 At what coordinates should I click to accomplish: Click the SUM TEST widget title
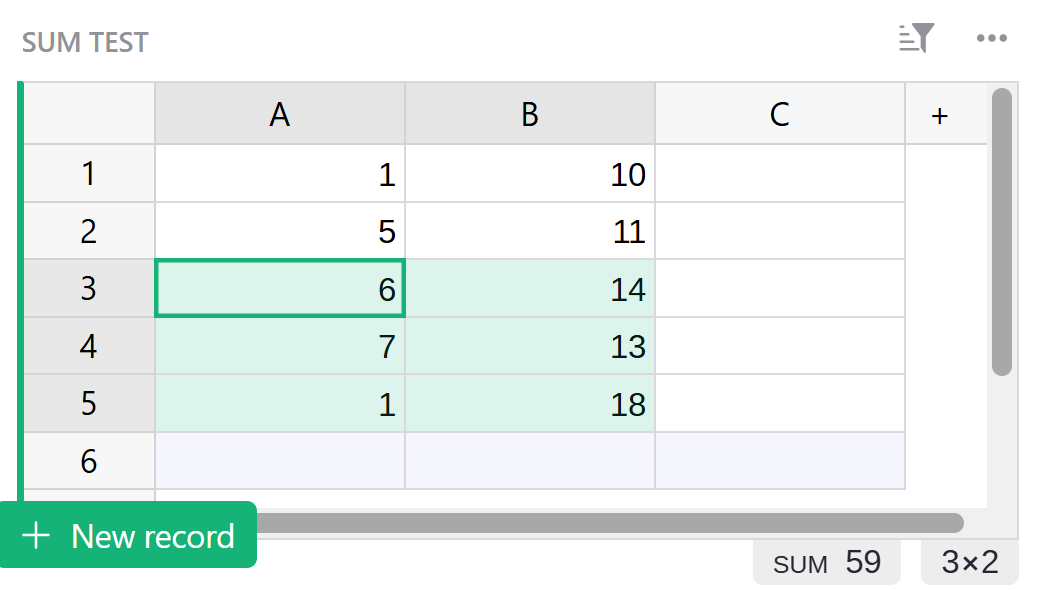click(85, 42)
